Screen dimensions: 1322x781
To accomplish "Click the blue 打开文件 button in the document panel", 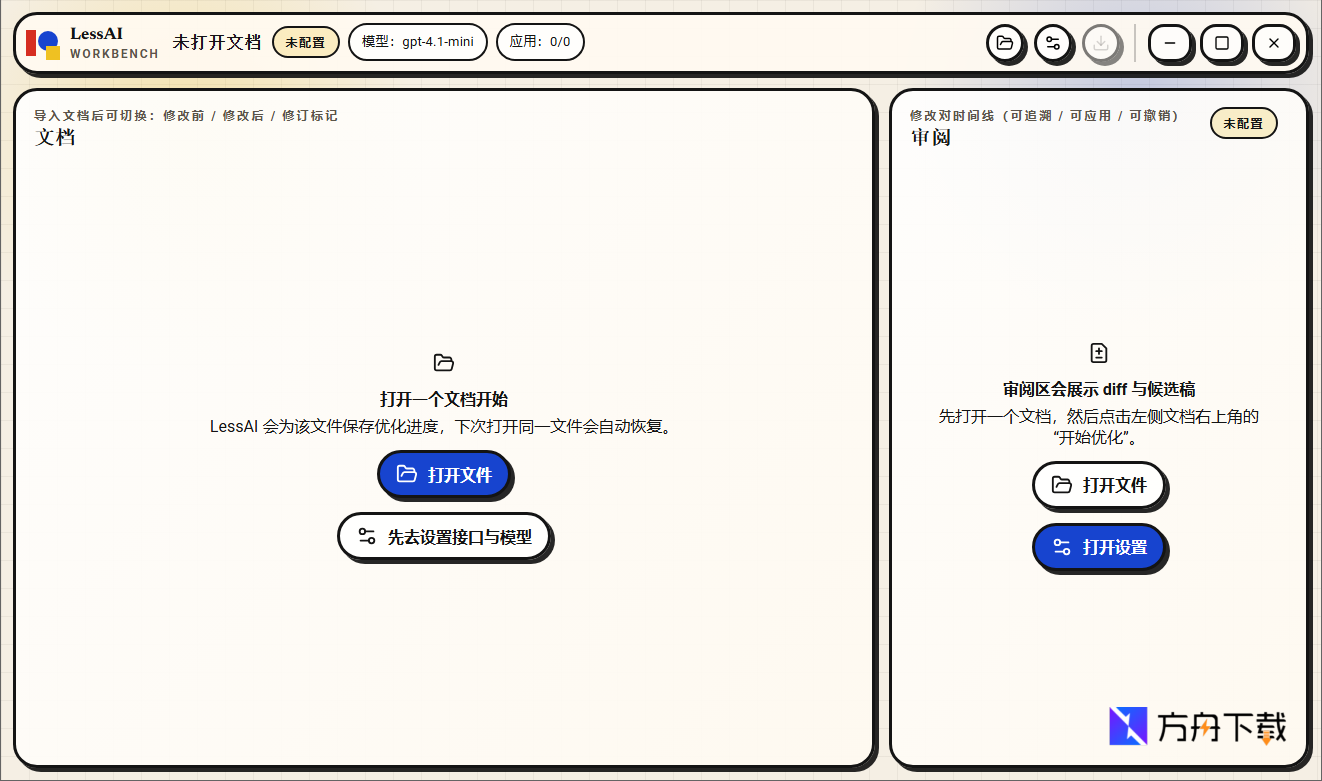I will (444, 475).
